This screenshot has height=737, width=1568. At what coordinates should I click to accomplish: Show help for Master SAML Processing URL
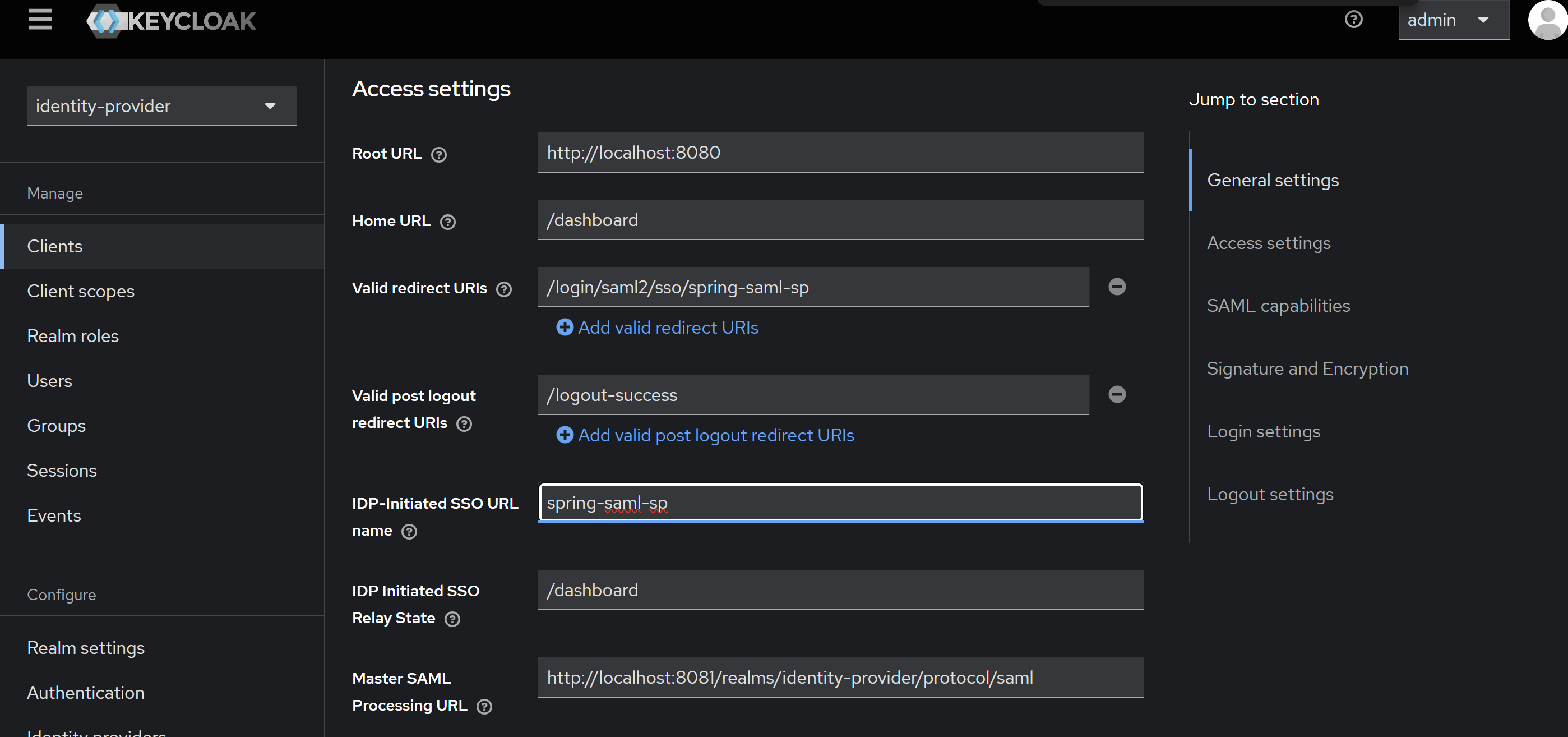coord(484,707)
